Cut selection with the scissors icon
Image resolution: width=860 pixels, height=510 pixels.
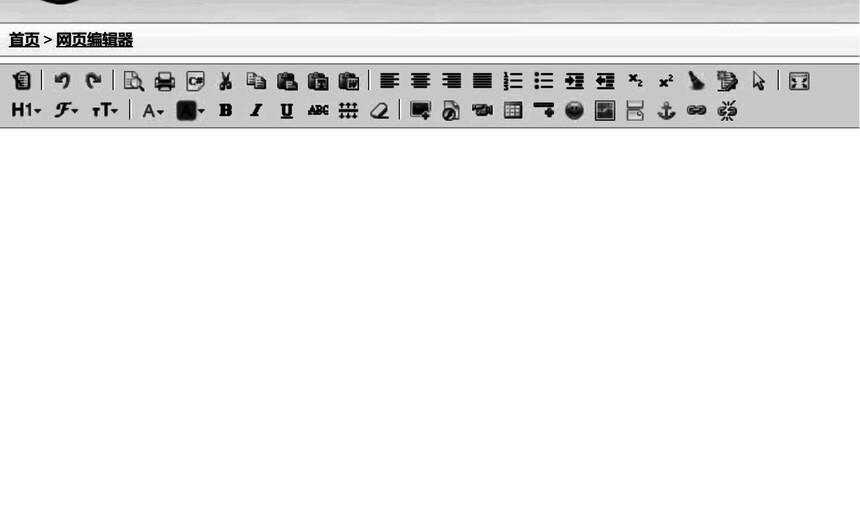tap(225, 81)
